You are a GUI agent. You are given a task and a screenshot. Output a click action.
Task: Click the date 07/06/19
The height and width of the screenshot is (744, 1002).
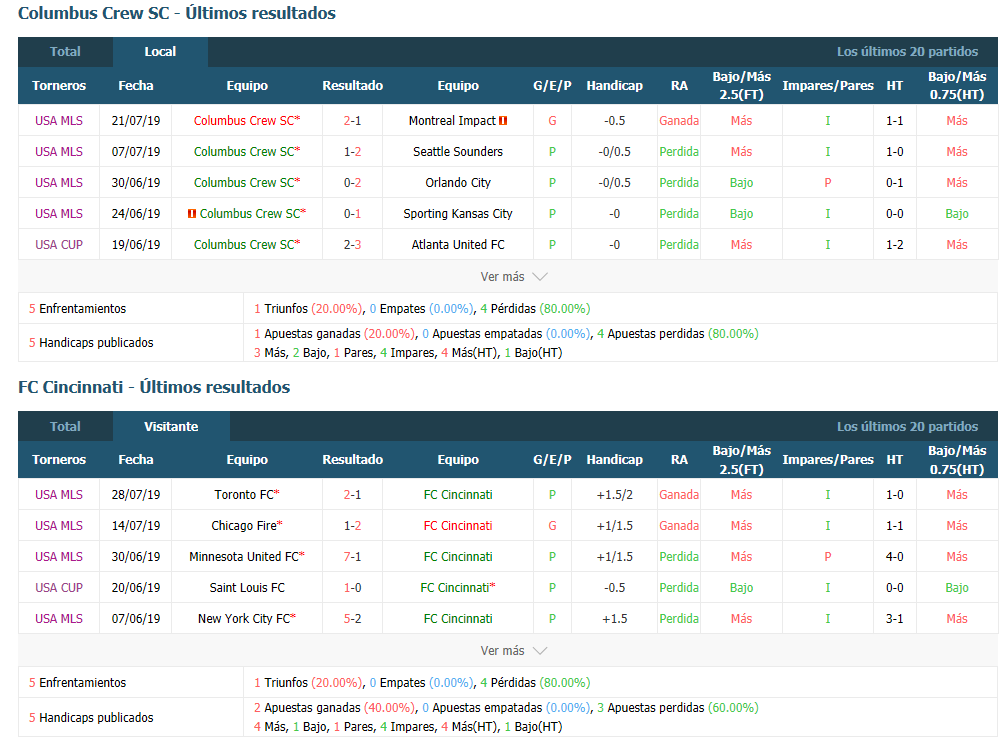136,619
